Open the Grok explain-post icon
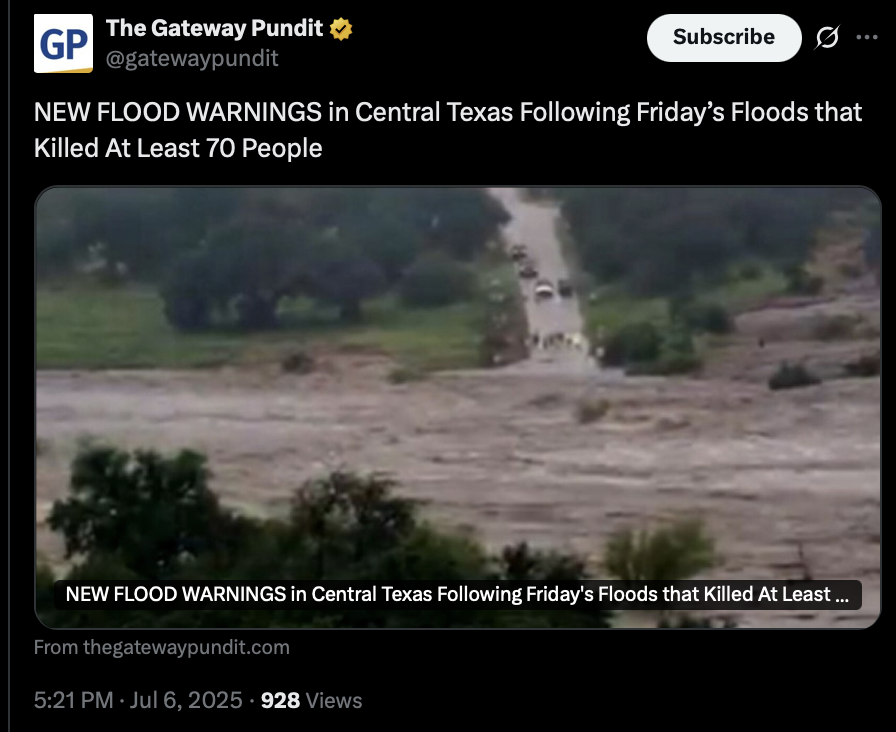Image resolution: width=896 pixels, height=732 pixels. (827, 38)
